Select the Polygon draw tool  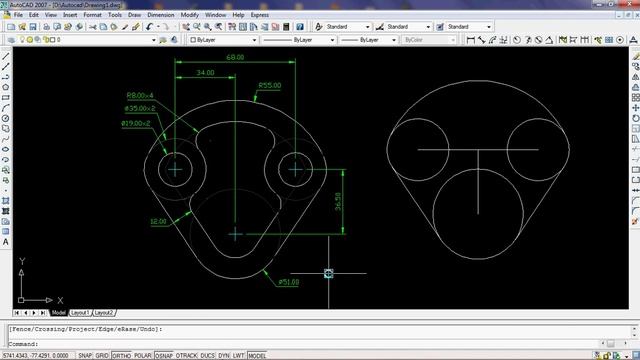6,87
